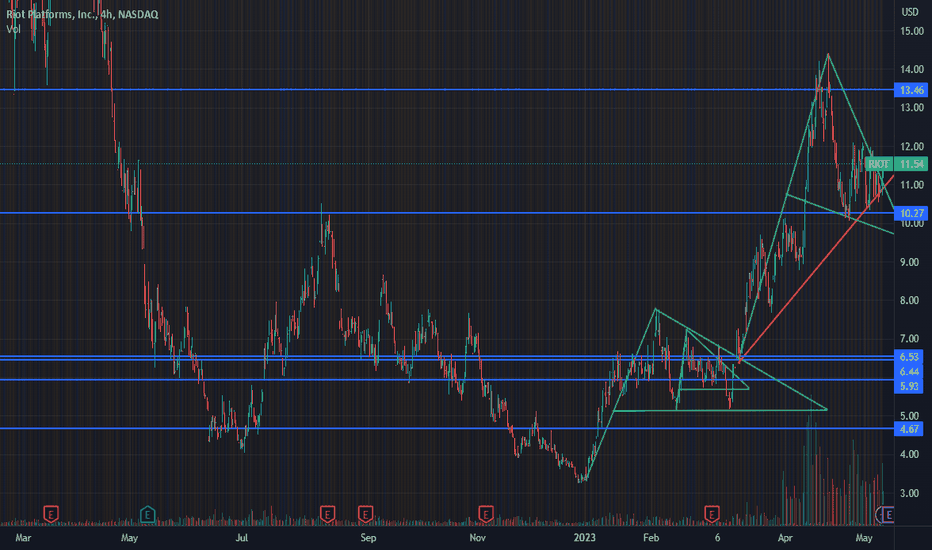Click the teal earnings E marker above May 2022
This screenshot has height=550, width=932.
[x=147, y=513]
